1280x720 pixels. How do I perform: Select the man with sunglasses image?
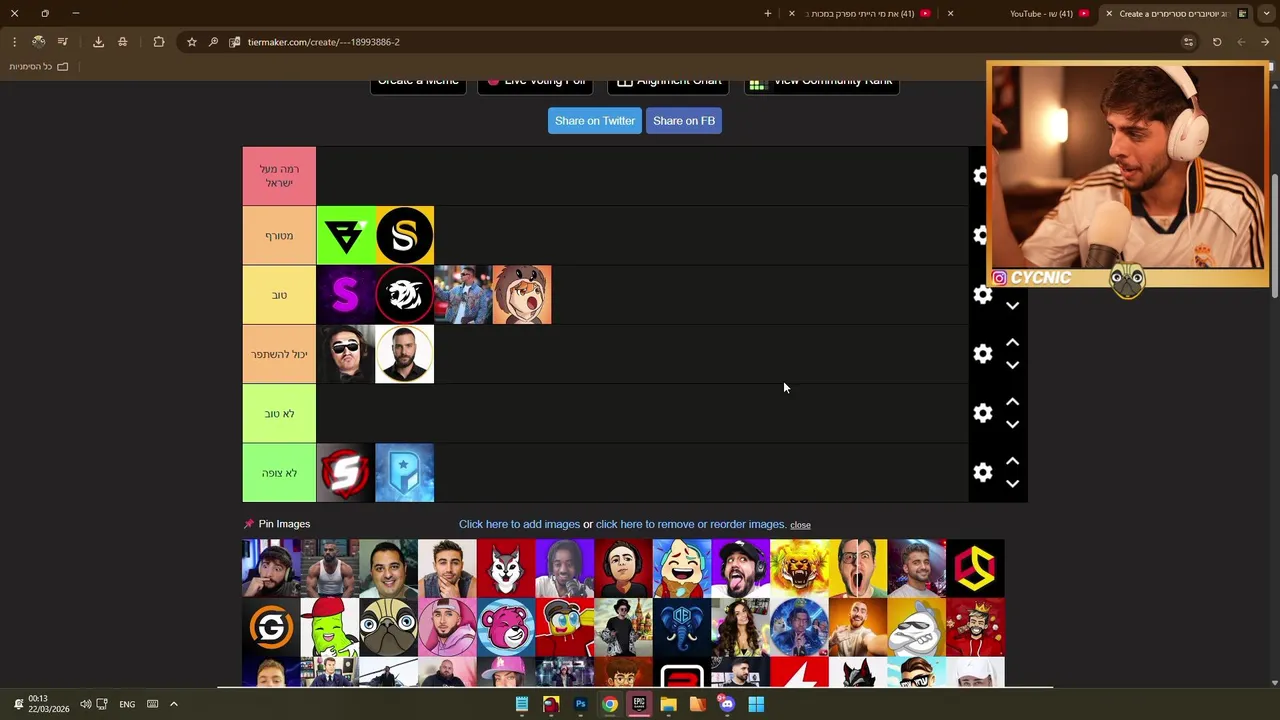[346, 354]
